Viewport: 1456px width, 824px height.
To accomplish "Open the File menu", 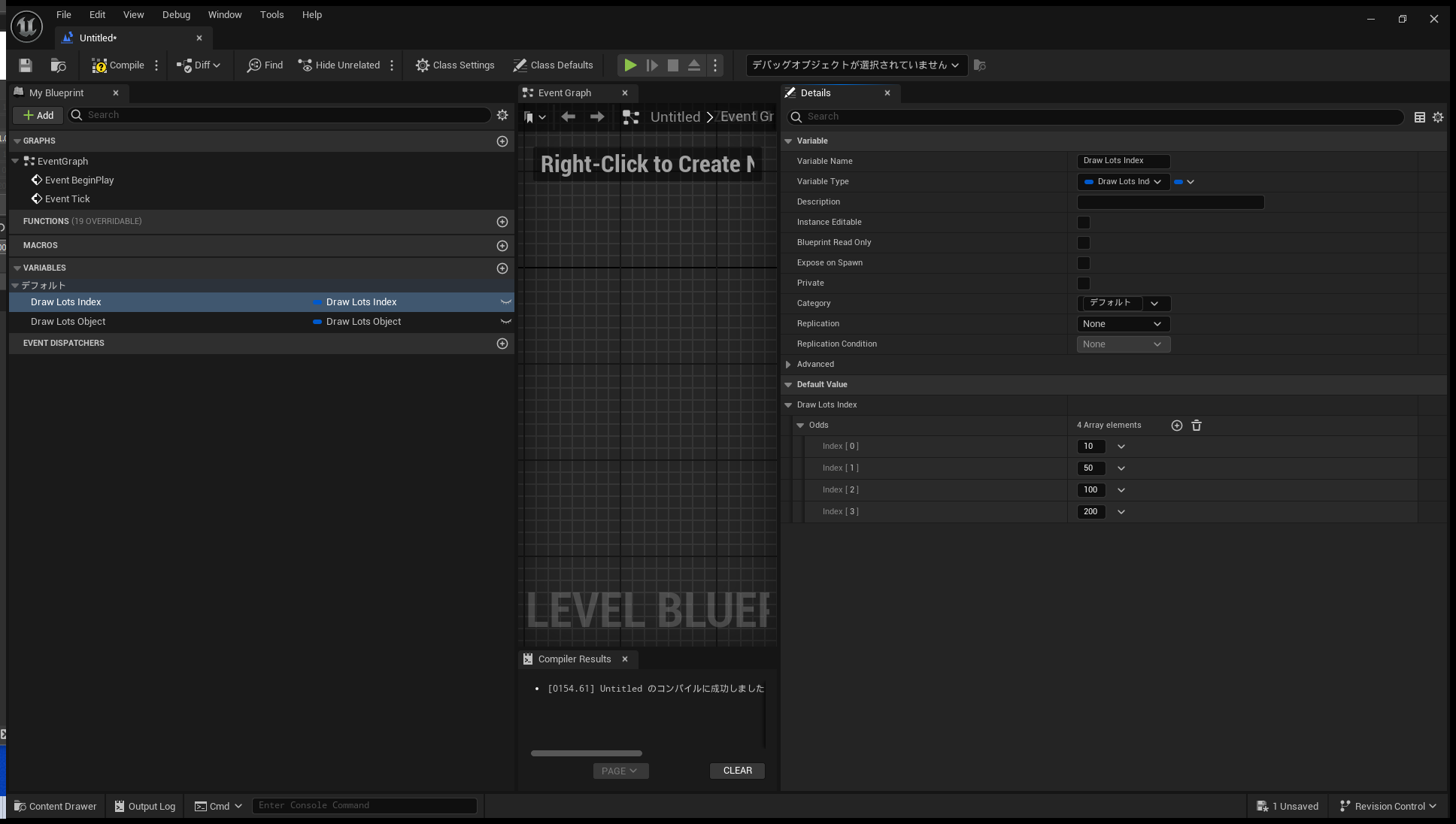I will coord(64,15).
